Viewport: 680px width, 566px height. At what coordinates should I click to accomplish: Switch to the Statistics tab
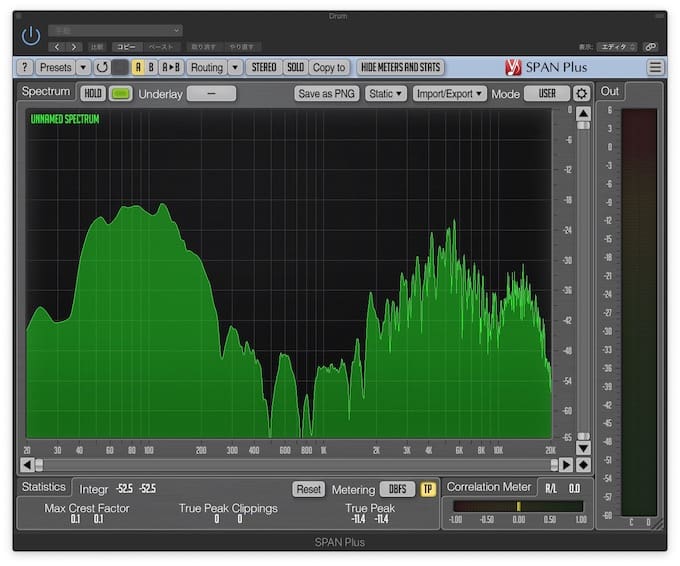click(44, 487)
